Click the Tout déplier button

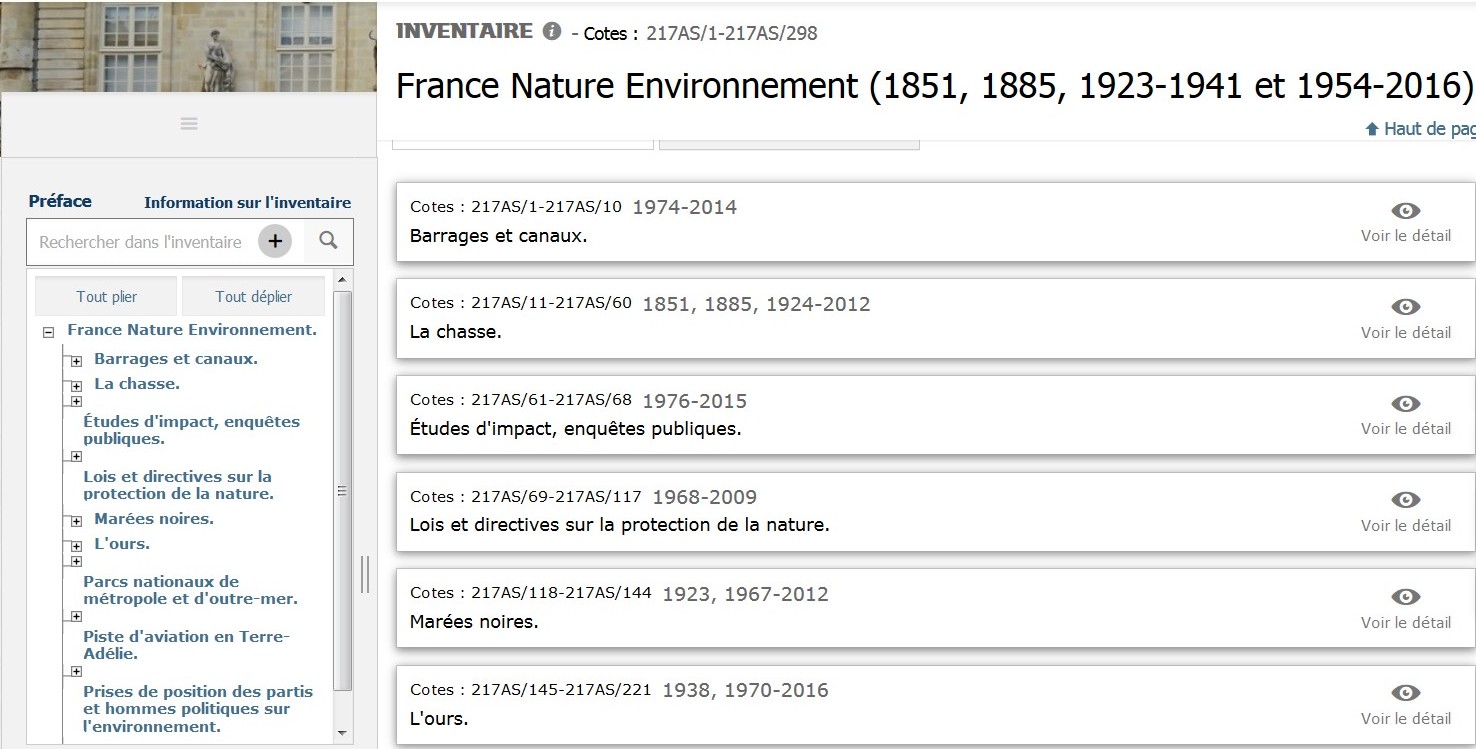(x=254, y=296)
